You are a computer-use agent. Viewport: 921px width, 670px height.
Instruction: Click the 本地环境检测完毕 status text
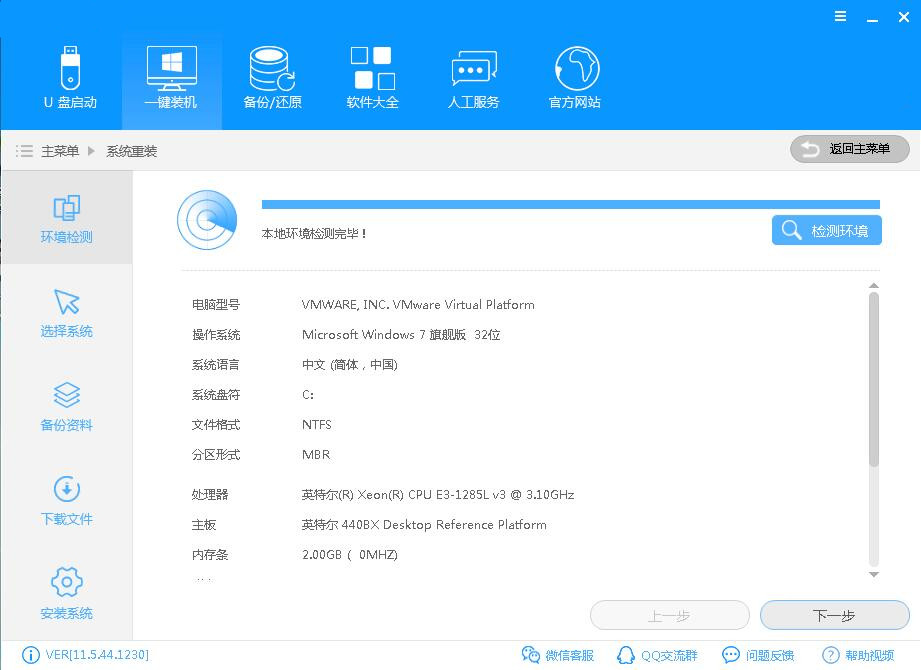(314, 234)
